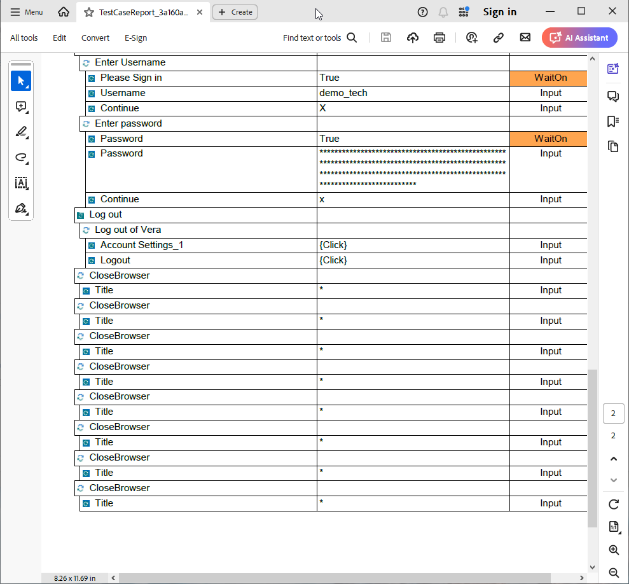Open the Convert menu
This screenshot has height=584, width=629.
(x=95, y=38)
